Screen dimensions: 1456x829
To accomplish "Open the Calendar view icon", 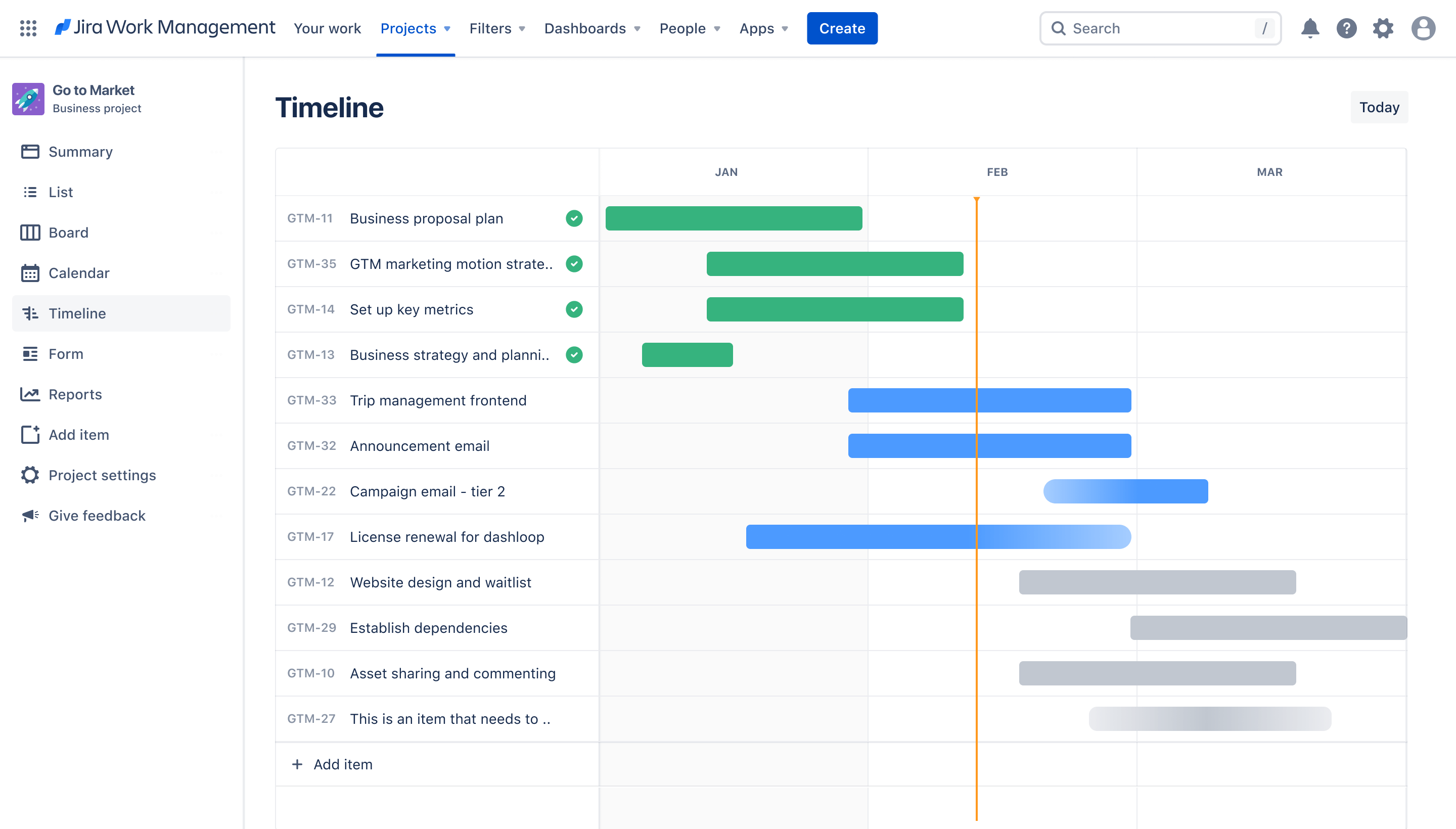I will point(30,272).
